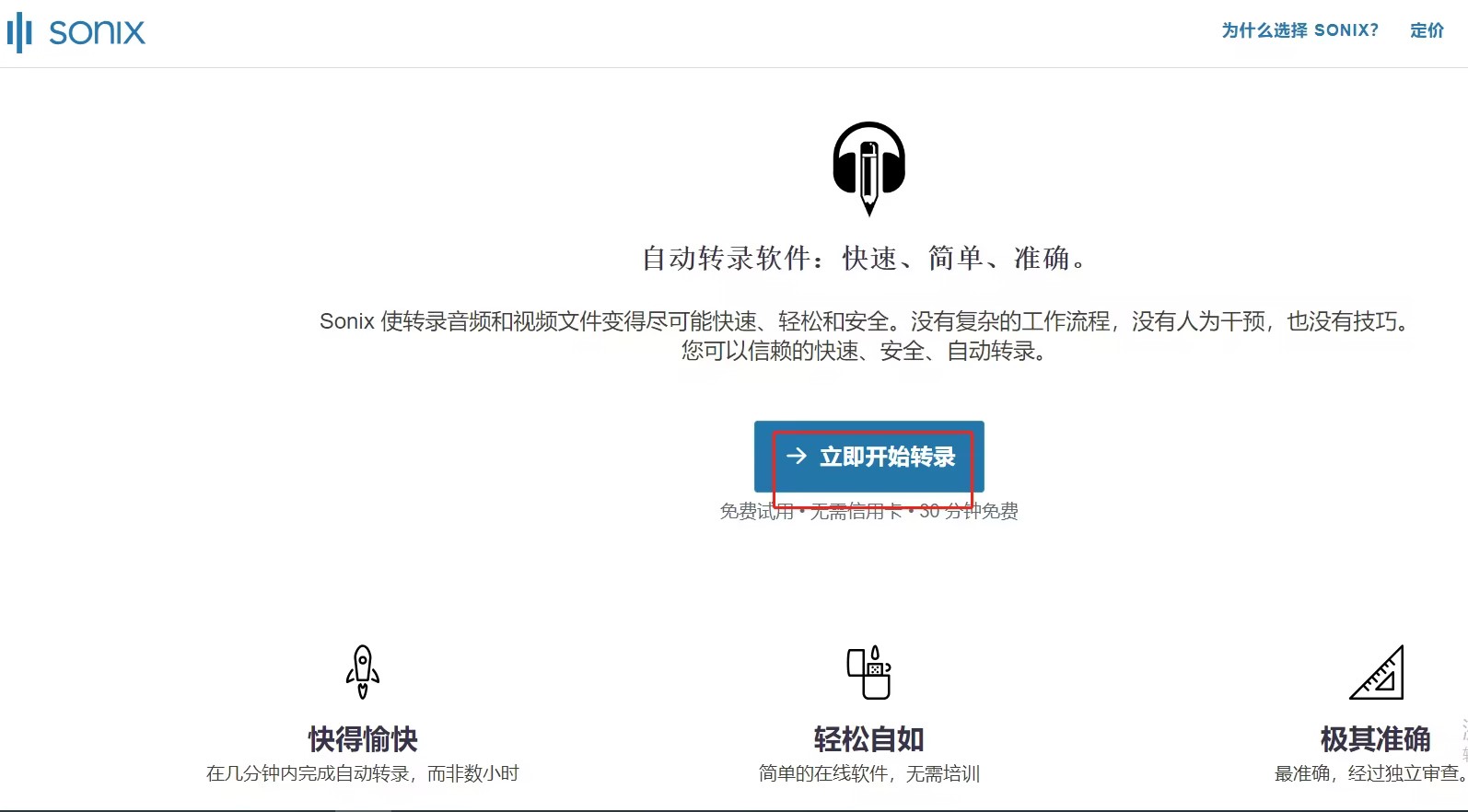Click the ruler triangle icon above 极其准确

click(x=1376, y=672)
